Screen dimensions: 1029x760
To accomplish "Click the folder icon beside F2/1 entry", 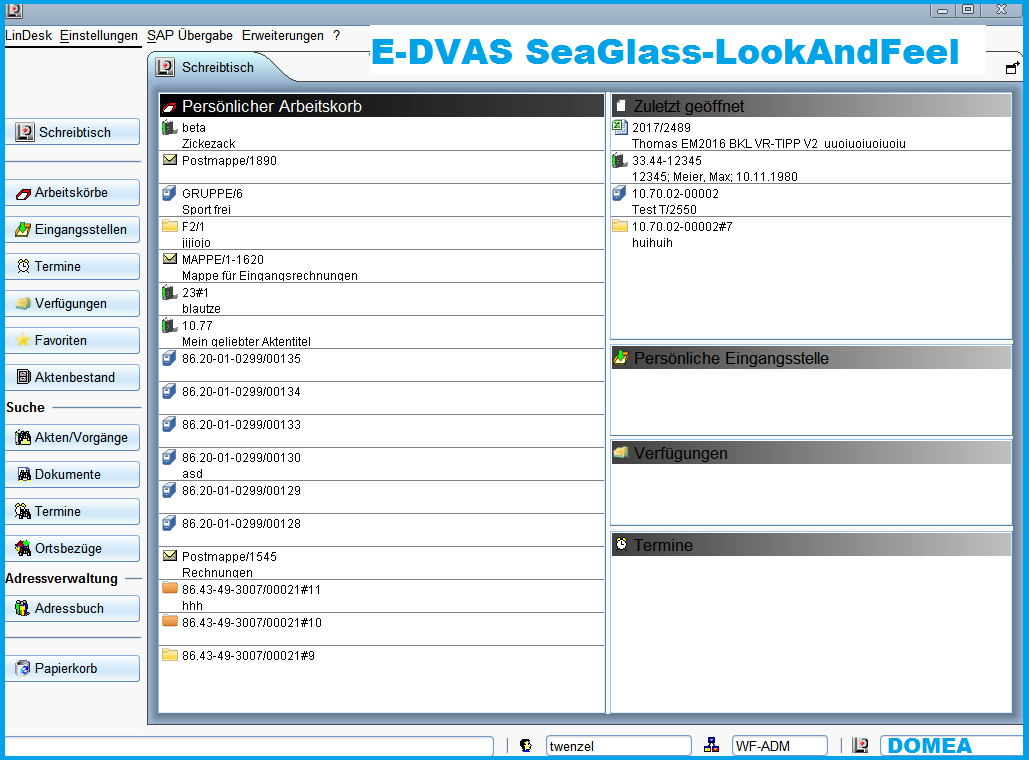I will click(169, 226).
